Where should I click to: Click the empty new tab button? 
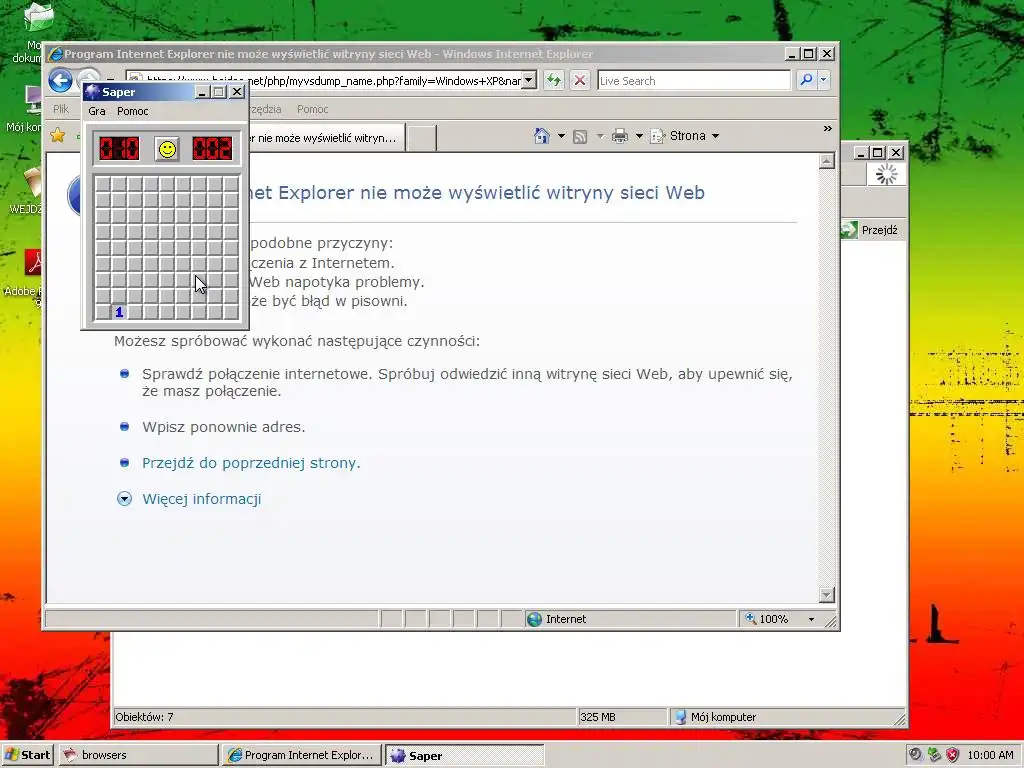(421, 138)
